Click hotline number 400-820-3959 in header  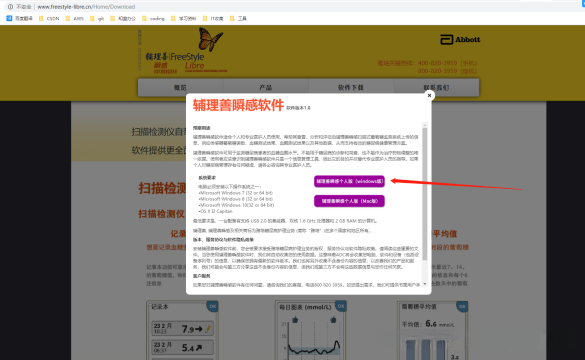click(437, 63)
